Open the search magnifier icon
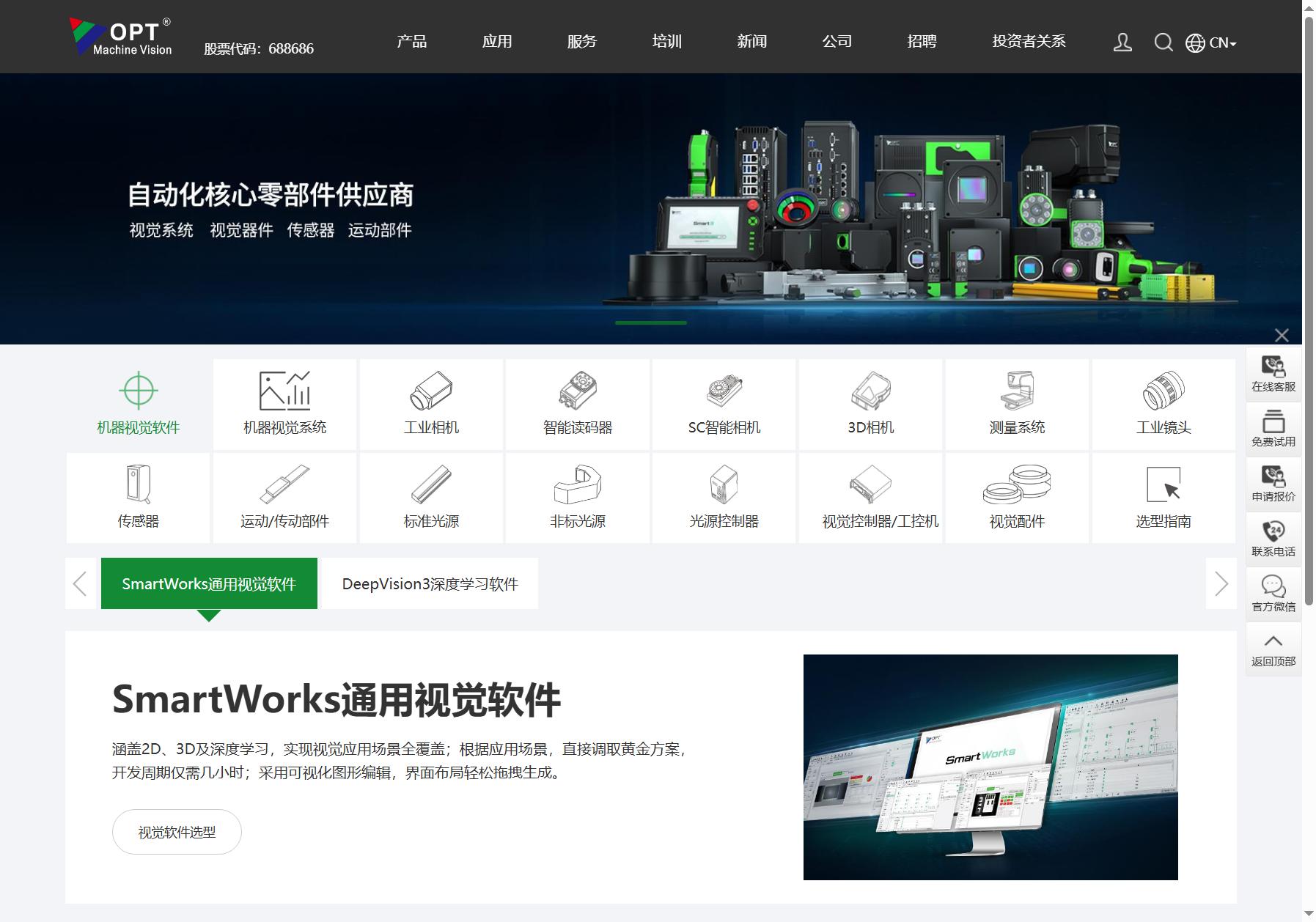 tap(1164, 43)
